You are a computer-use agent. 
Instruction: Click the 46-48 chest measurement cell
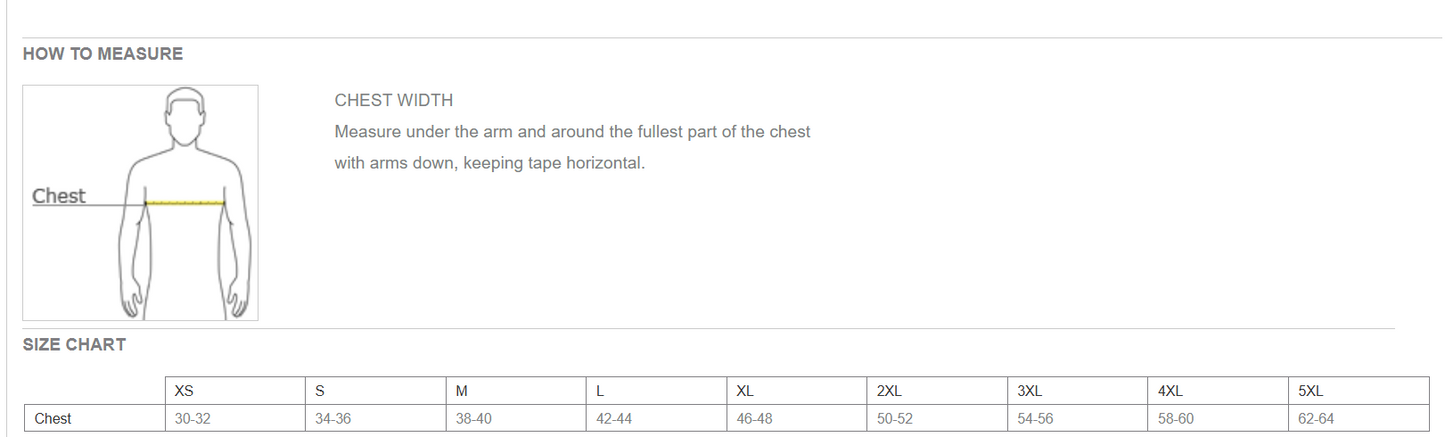pos(799,419)
